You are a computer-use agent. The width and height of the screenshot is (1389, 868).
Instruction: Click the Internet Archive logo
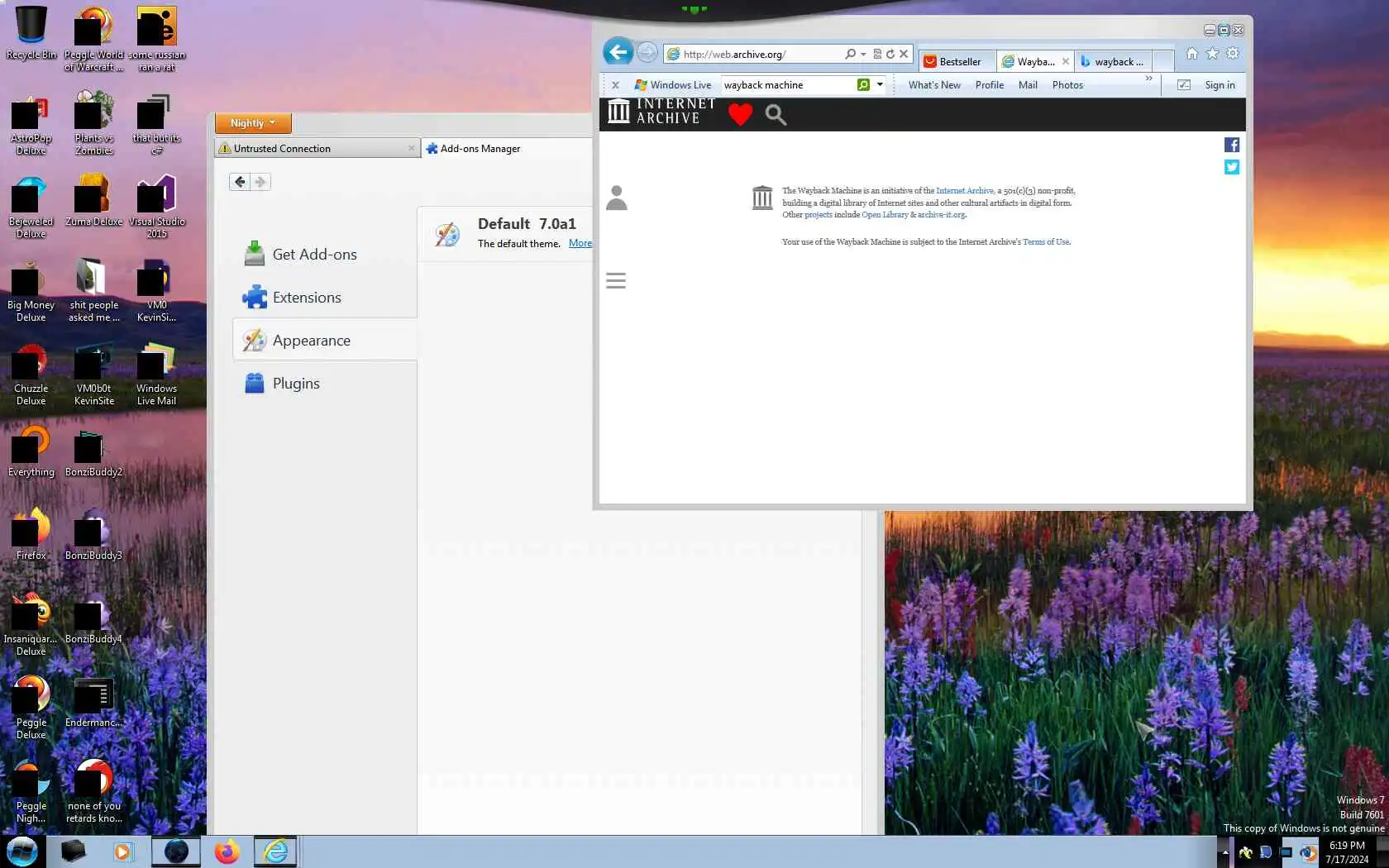(661, 111)
